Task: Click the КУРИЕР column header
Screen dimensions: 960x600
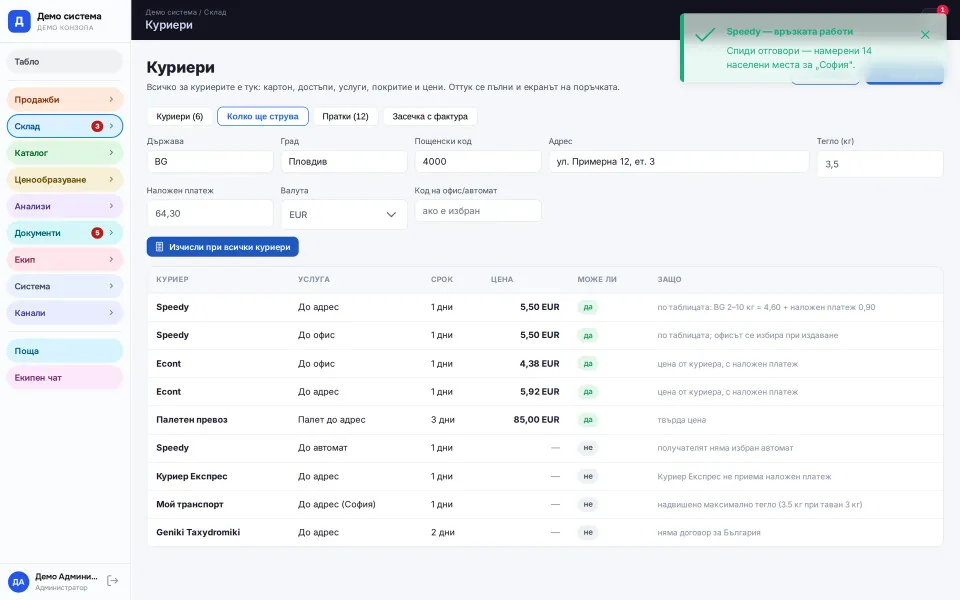Action: [x=172, y=279]
